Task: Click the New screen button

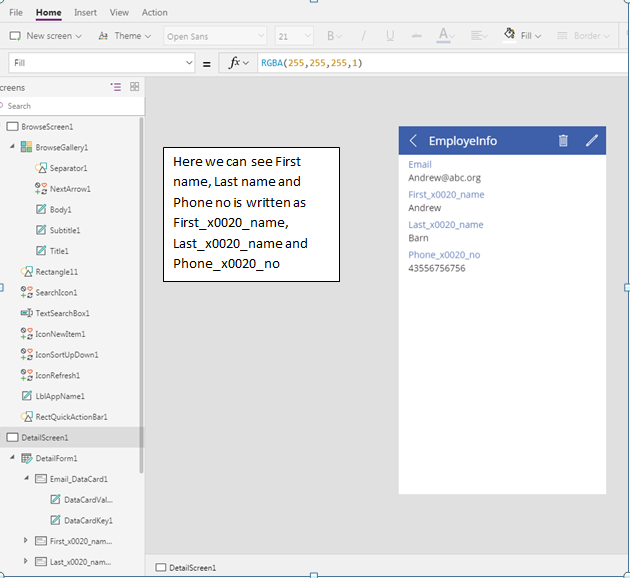Action: tap(46, 36)
